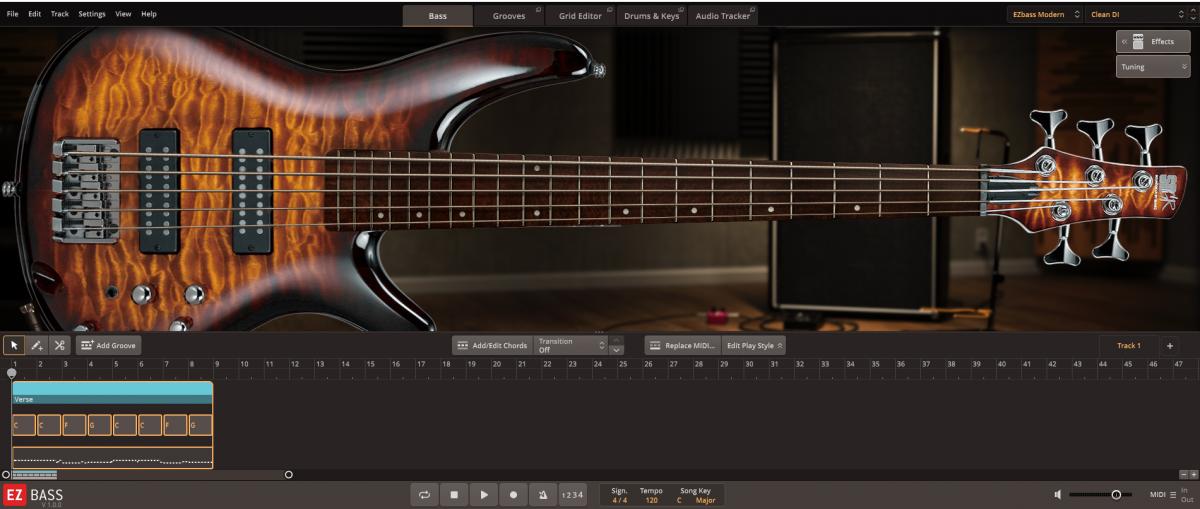The height and width of the screenshot is (509, 1200).
Task: Open the Transition Off dropdown
Action: [570, 345]
